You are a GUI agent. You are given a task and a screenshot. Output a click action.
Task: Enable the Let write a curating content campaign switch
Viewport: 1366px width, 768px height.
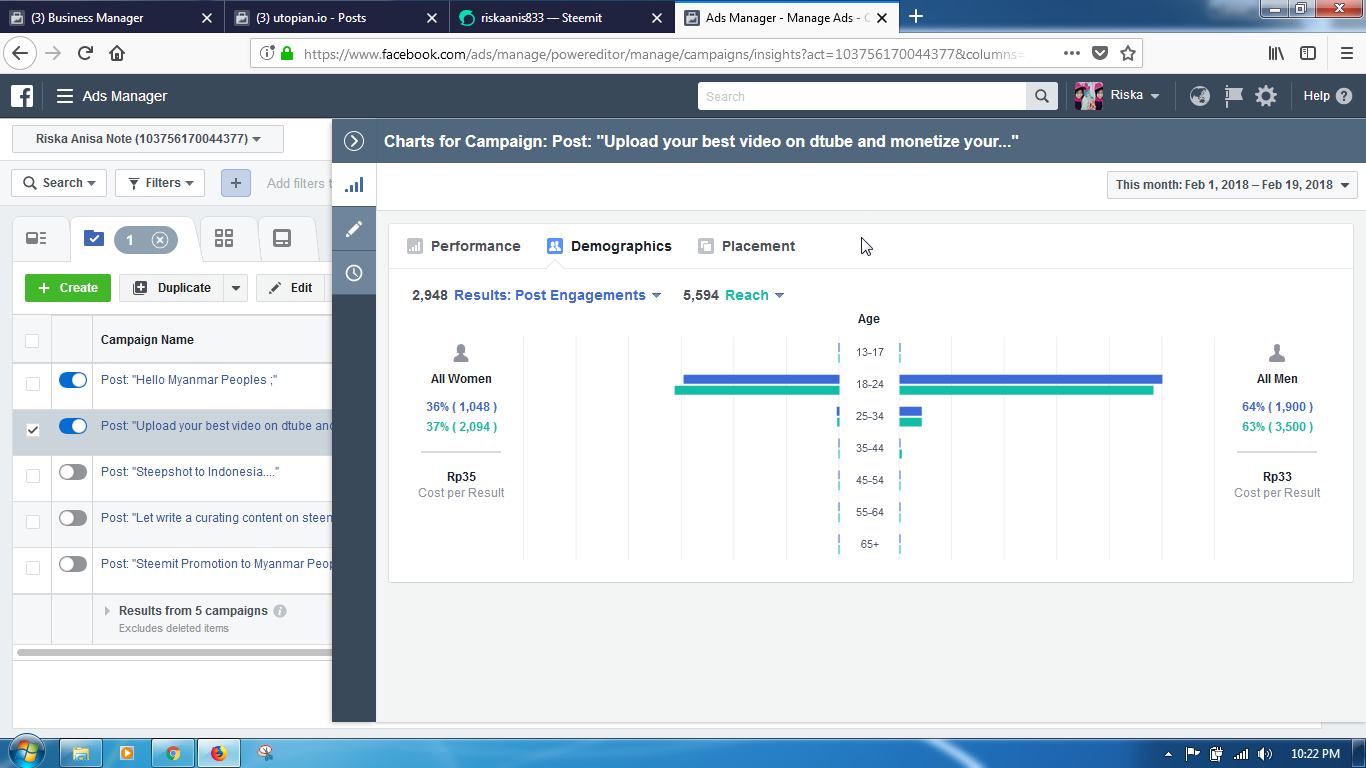(x=73, y=518)
